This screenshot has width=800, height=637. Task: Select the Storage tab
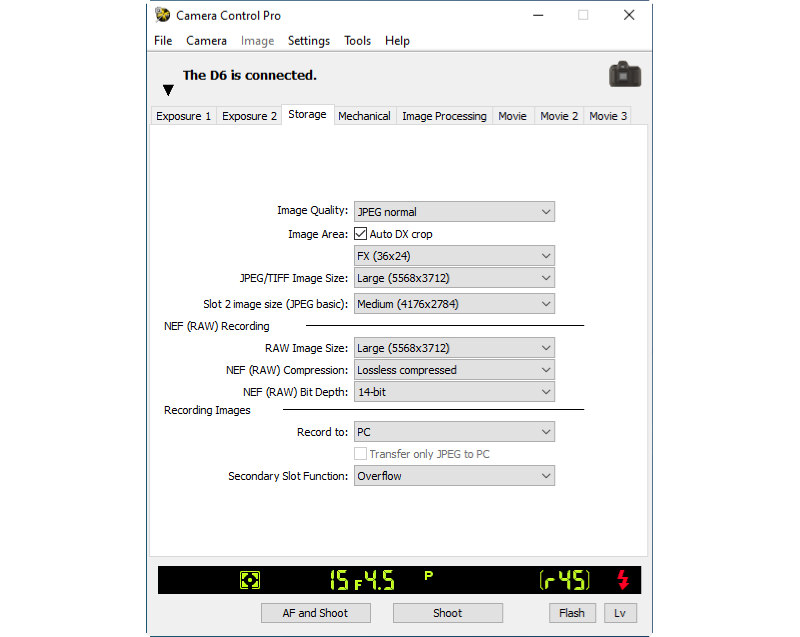[x=307, y=114]
